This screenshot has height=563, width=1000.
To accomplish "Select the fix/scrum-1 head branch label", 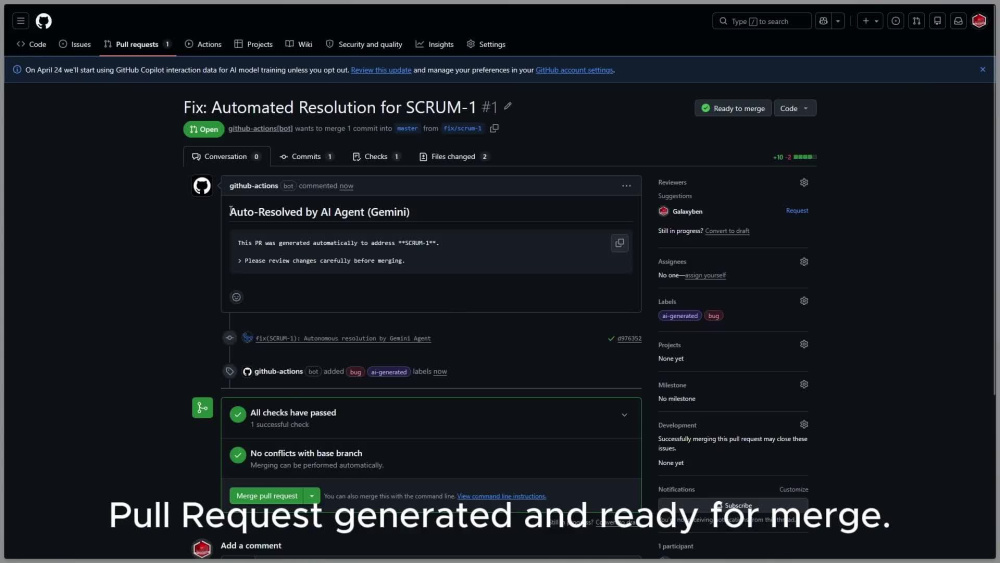I will 462,128.
